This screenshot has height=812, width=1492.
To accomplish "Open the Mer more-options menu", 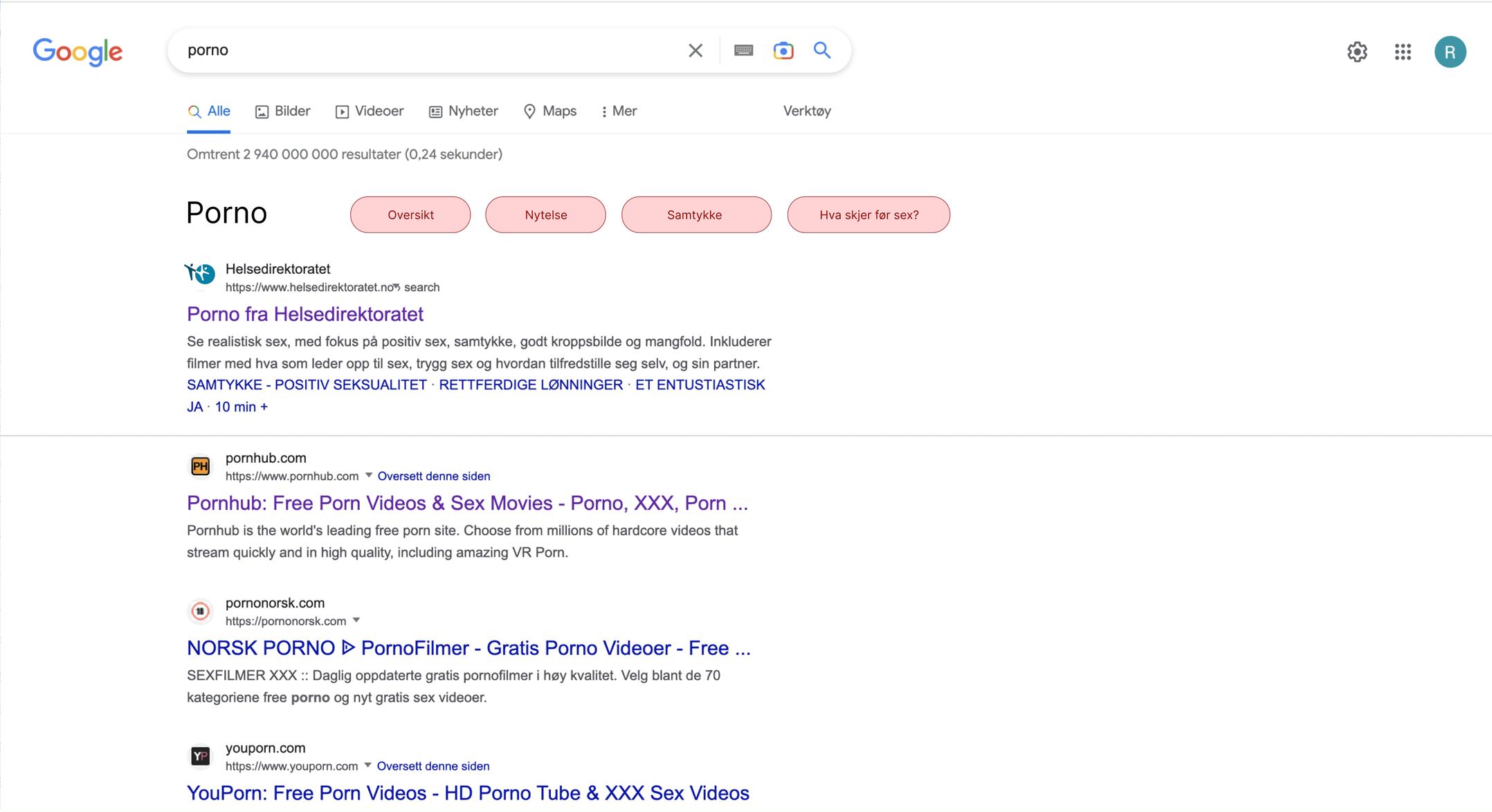I will tap(619, 111).
